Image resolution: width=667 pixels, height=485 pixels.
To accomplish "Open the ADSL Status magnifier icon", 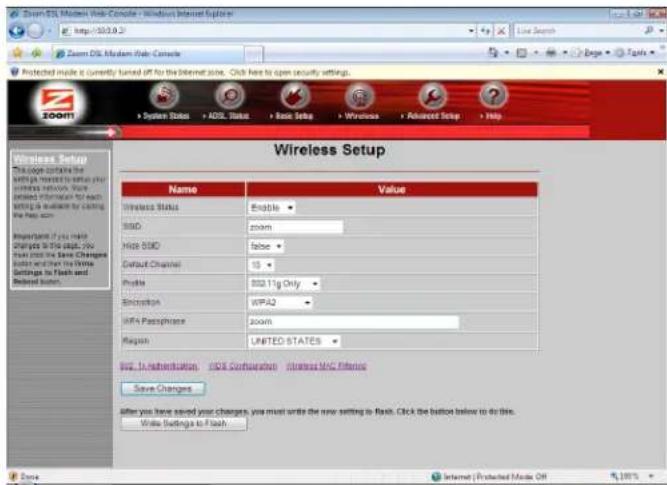I will pos(230,96).
